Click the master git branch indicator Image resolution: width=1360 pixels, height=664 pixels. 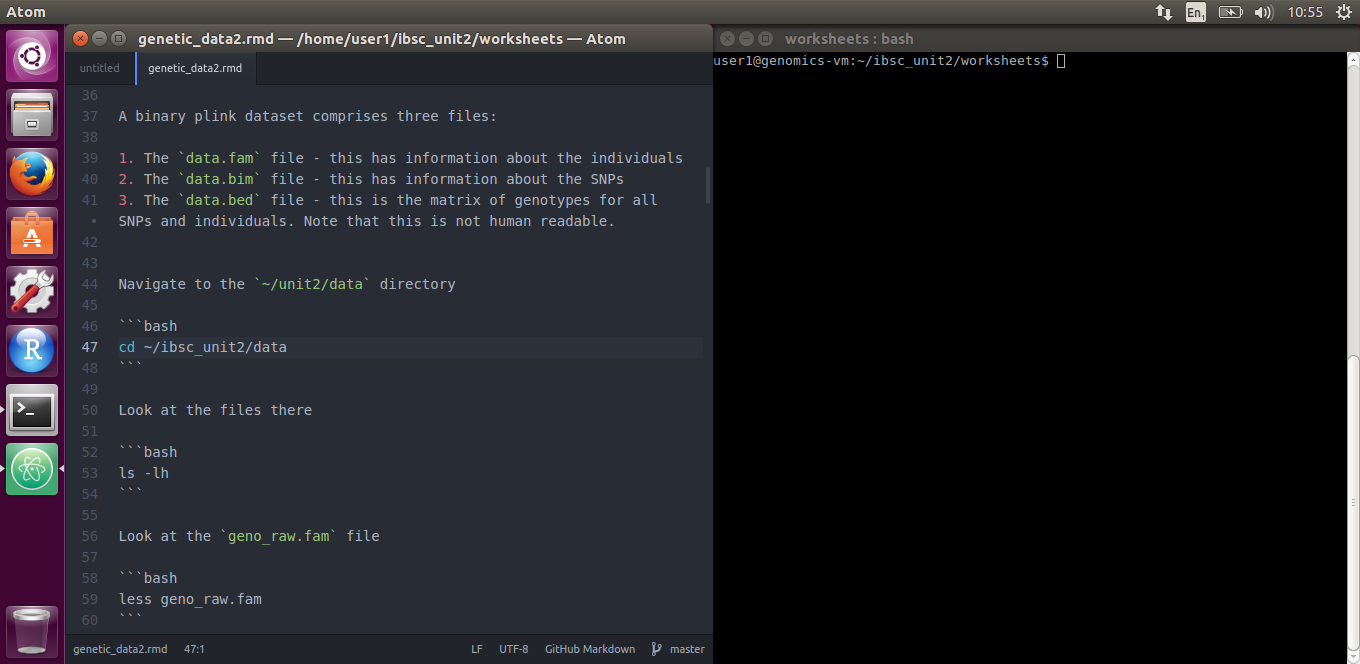(x=678, y=649)
